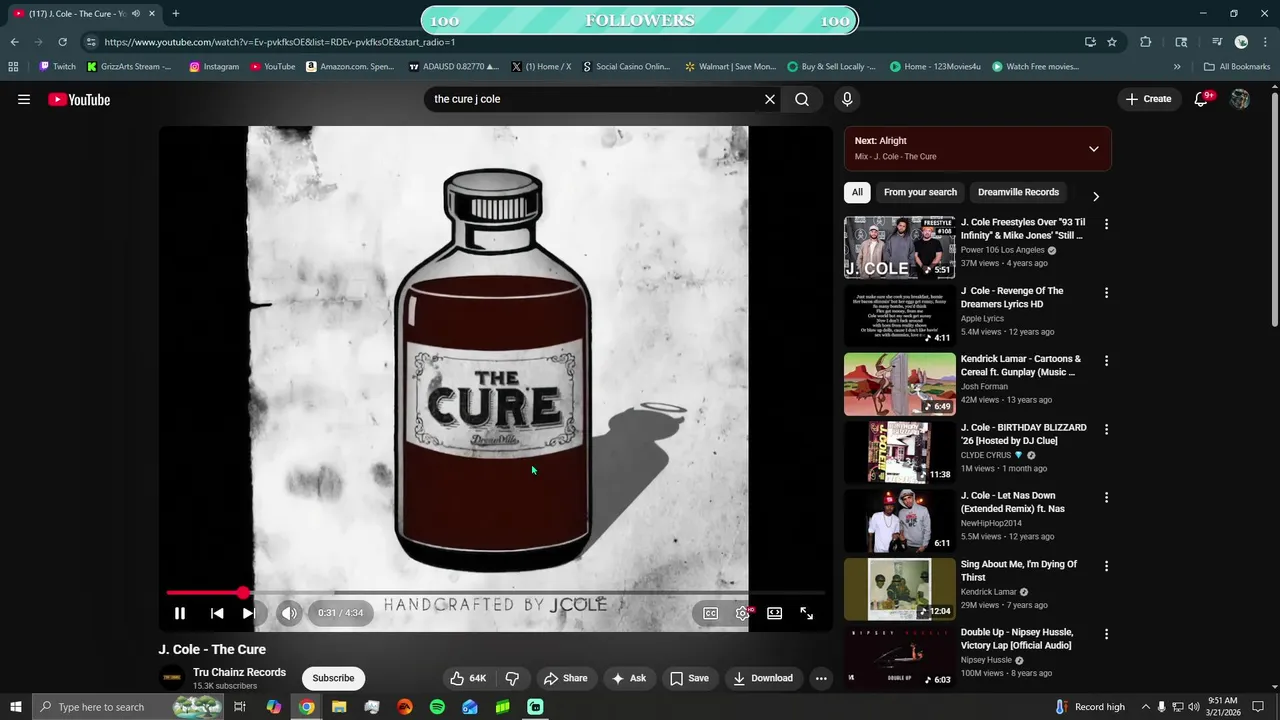
Task: Open a new Chrome tab
Action: point(176,14)
